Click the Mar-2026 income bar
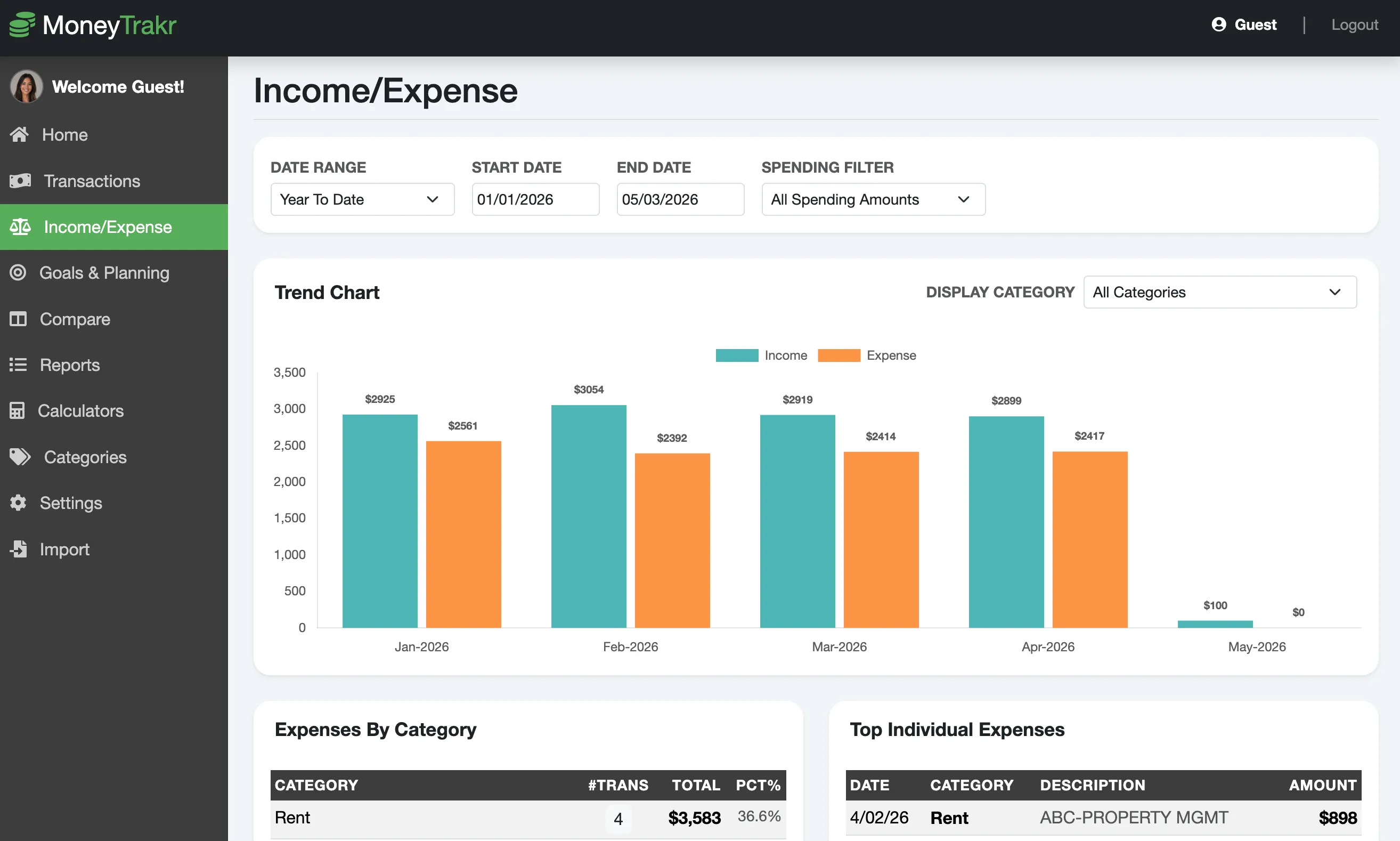 (797, 521)
